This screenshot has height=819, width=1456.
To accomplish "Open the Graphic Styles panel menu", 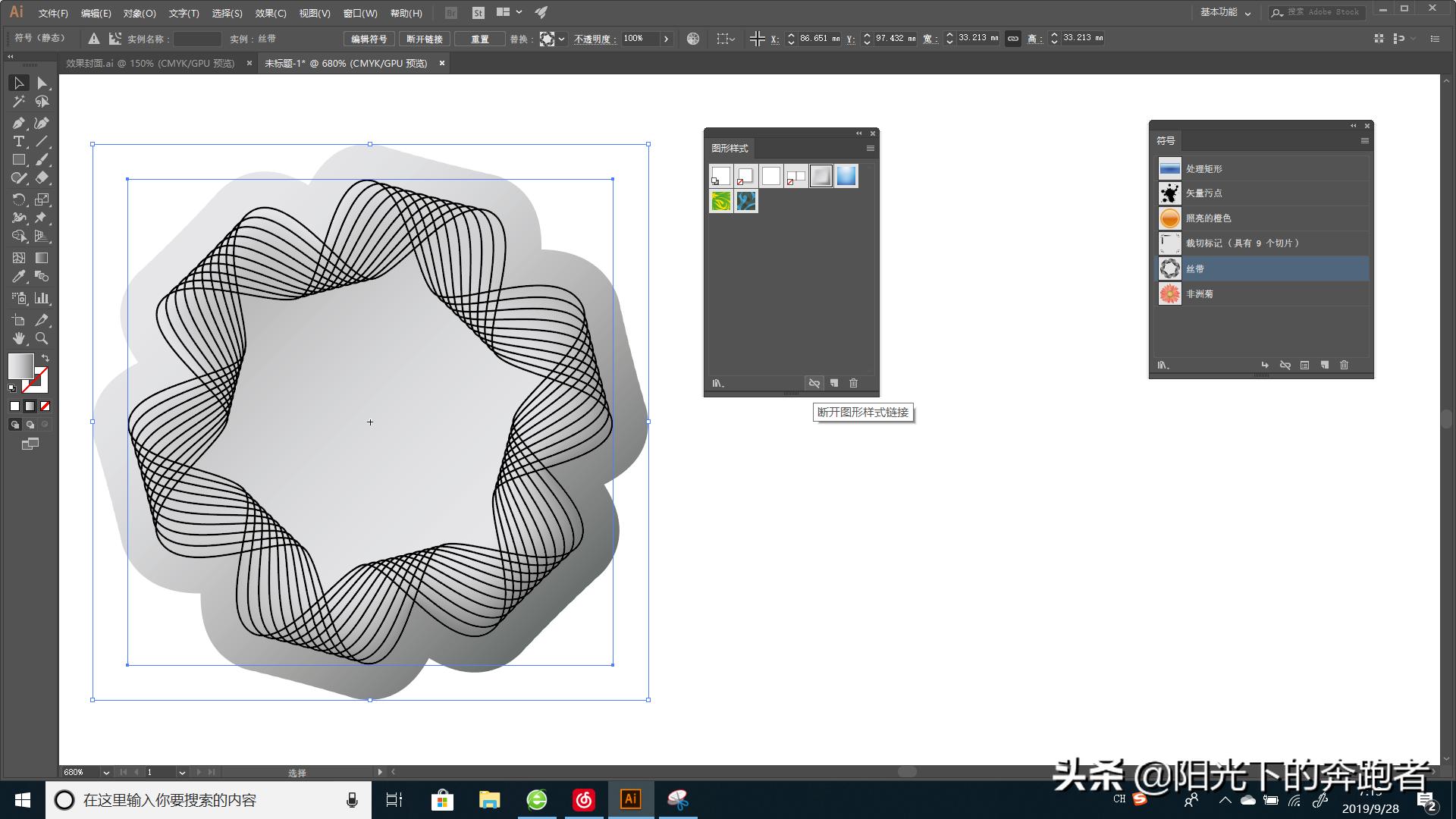I will point(871,148).
